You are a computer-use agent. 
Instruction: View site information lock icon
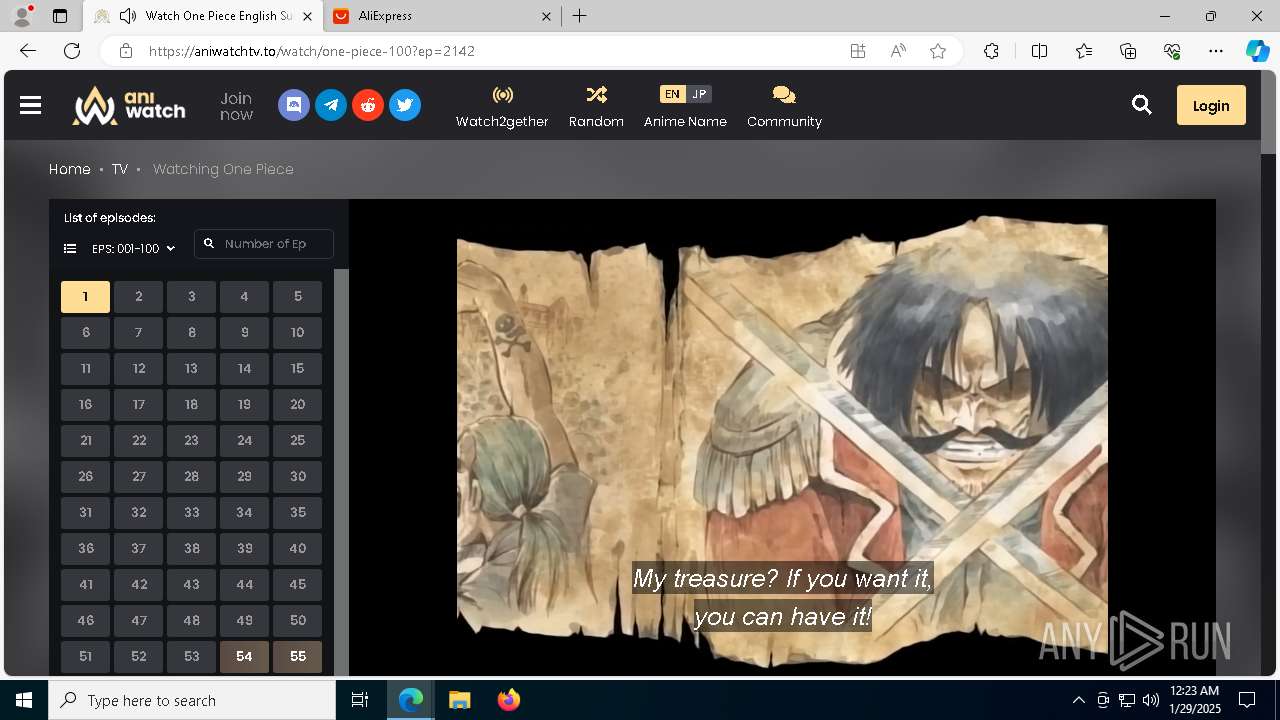(126, 51)
